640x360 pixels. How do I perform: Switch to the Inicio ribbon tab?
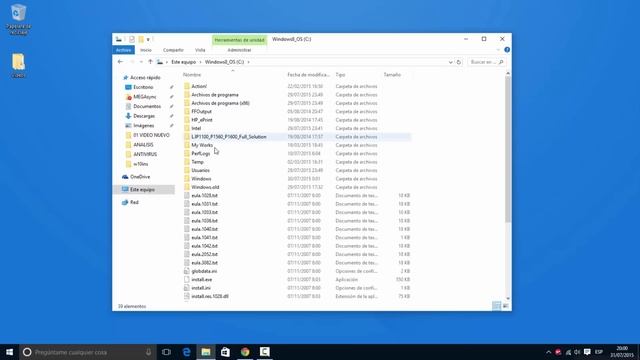click(146, 50)
